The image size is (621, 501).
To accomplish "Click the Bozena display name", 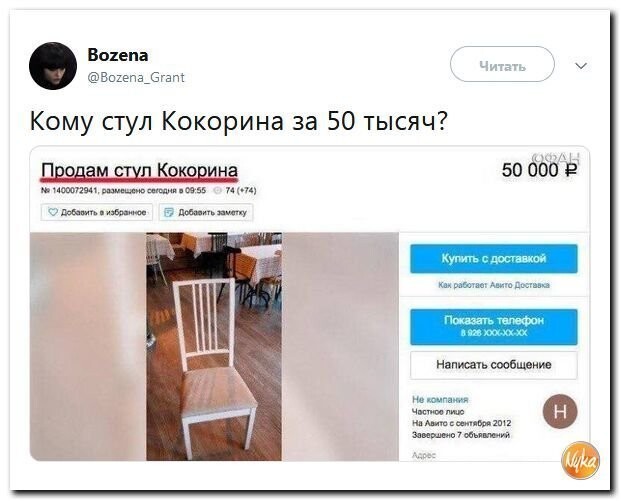I will [118, 55].
